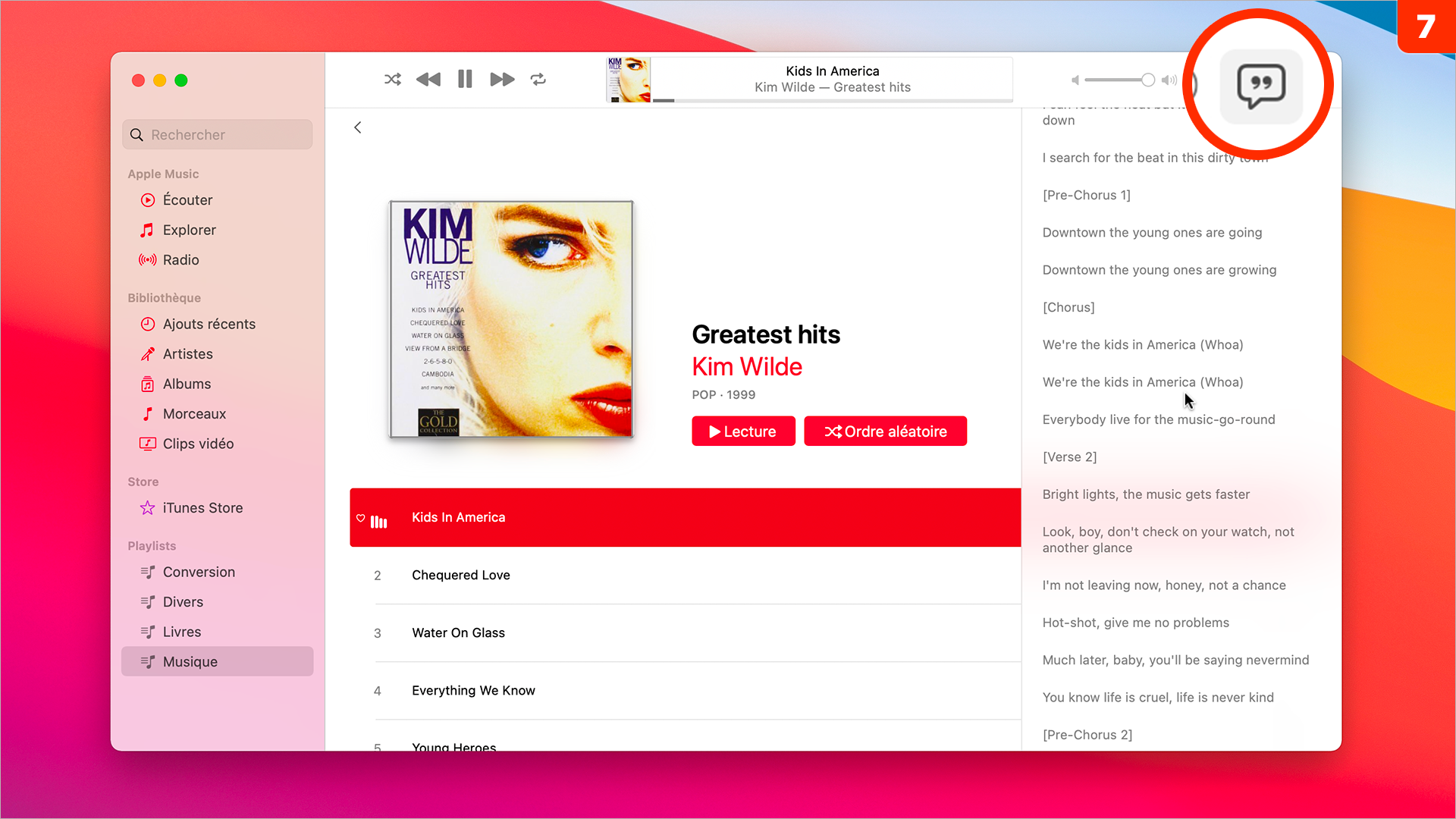Click the Rechercher search field

pyautogui.click(x=218, y=135)
